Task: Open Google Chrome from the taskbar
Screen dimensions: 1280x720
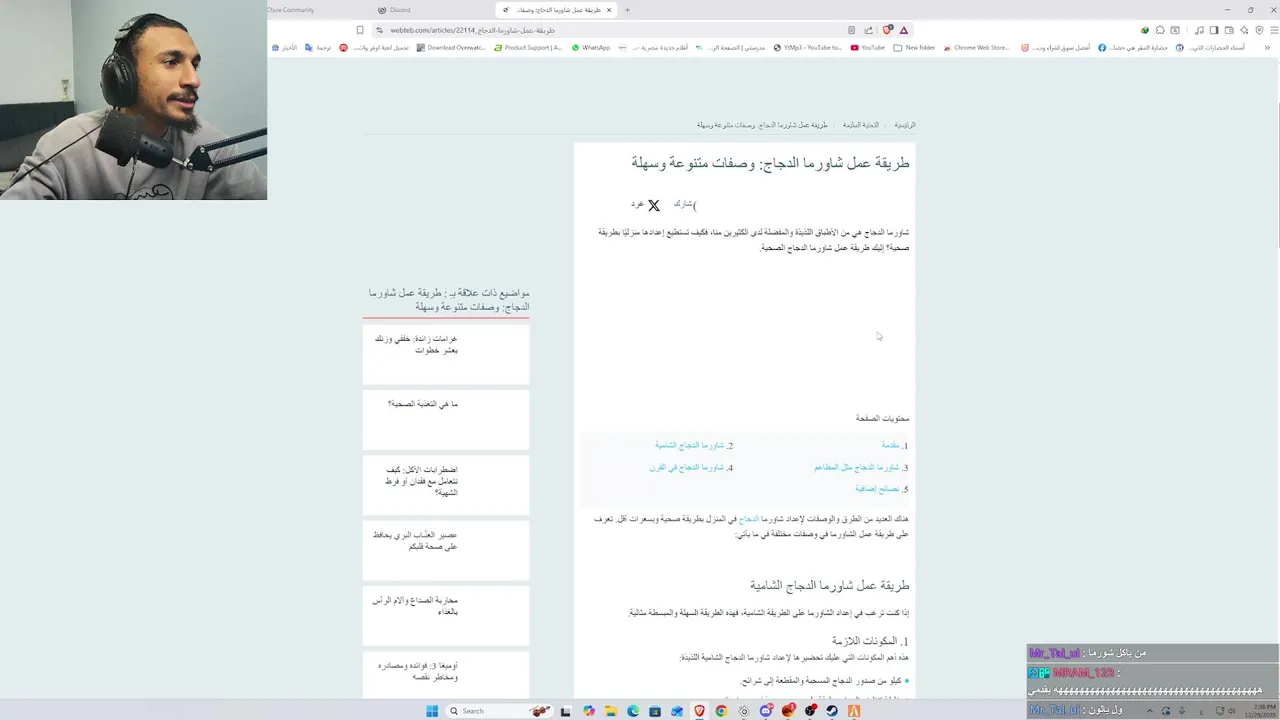Action: [x=721, y=711]
